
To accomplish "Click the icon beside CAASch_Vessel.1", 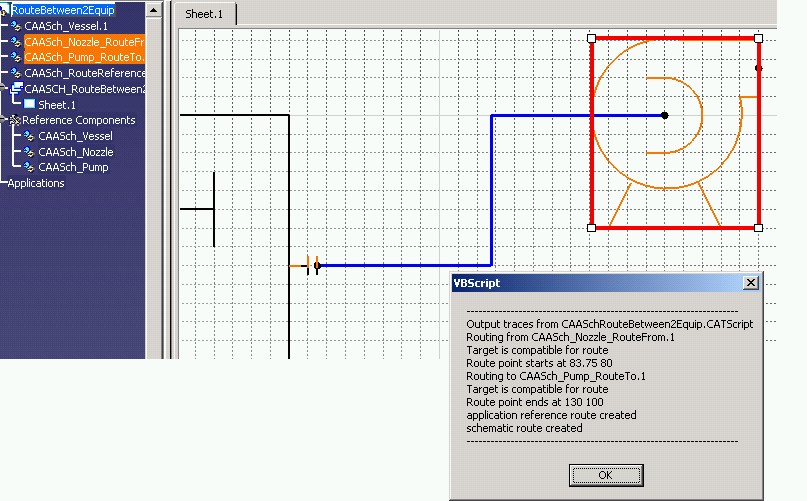I will 15,26.
